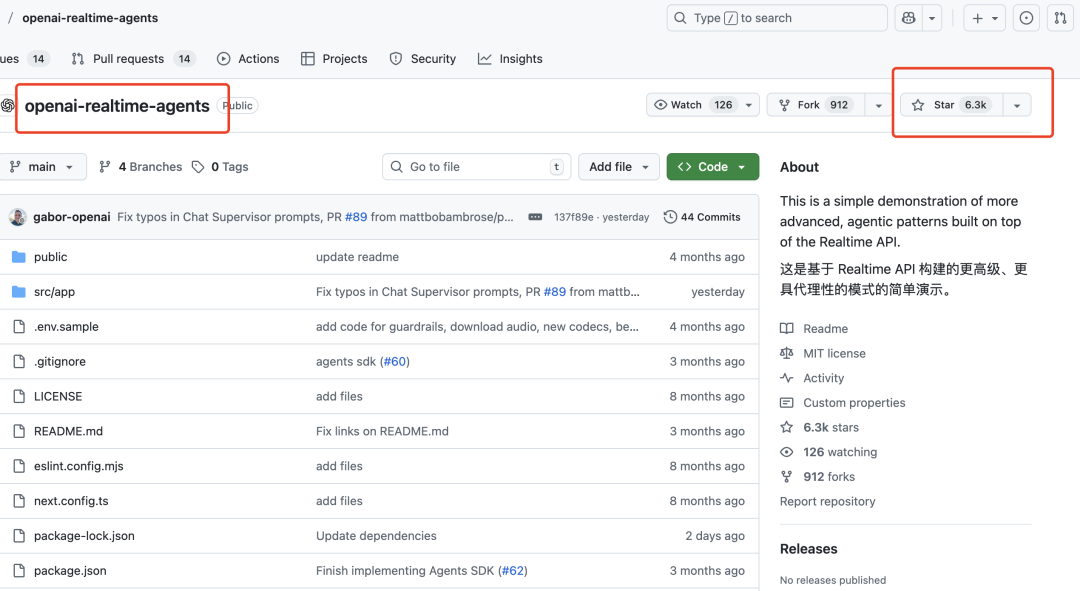This screenshot has width=1080, height=591.
Task: Go to the Security tab
Action: (423, 59)
